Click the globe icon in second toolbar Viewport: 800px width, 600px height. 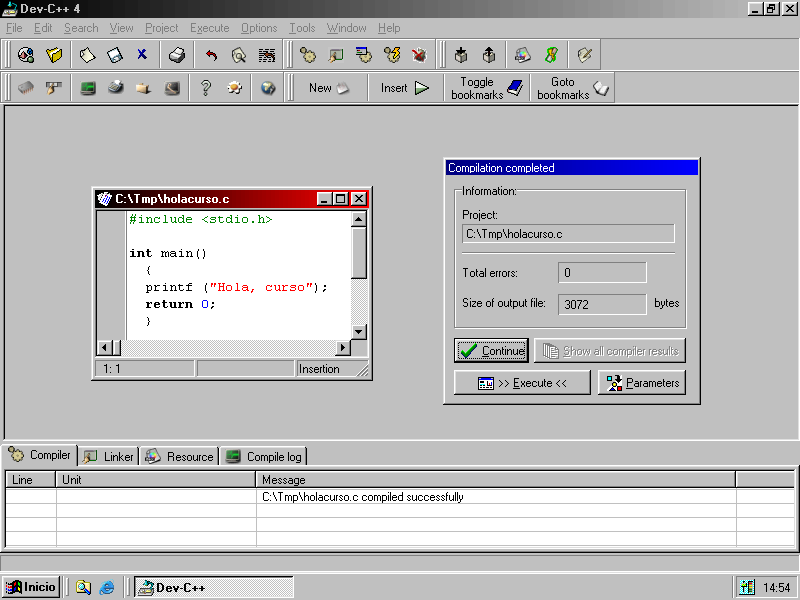[268, 88]
